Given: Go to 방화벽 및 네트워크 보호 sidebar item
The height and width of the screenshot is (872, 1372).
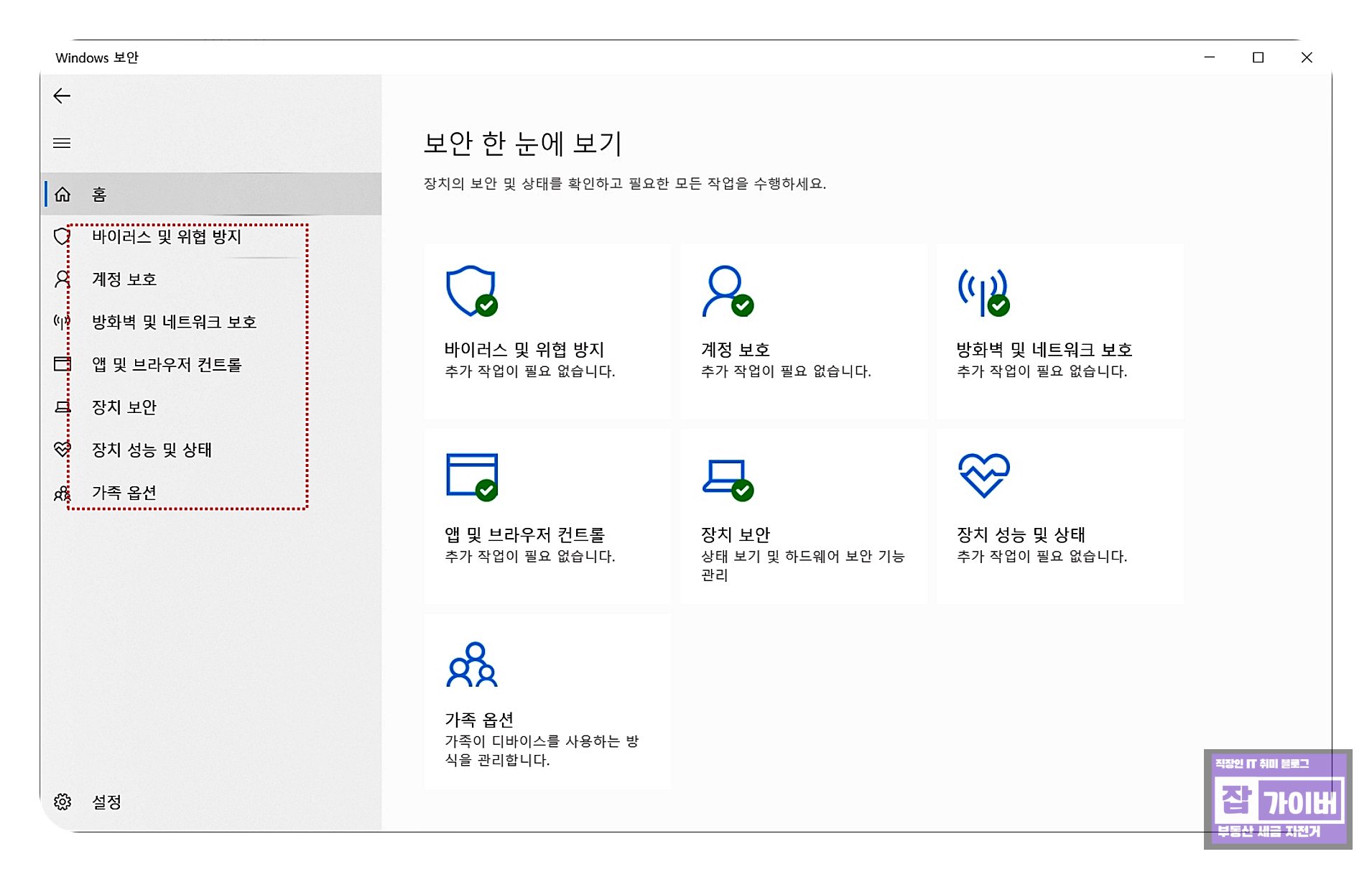Looking at the screenshot, I should pyautogui.click(x=211, y=322).
